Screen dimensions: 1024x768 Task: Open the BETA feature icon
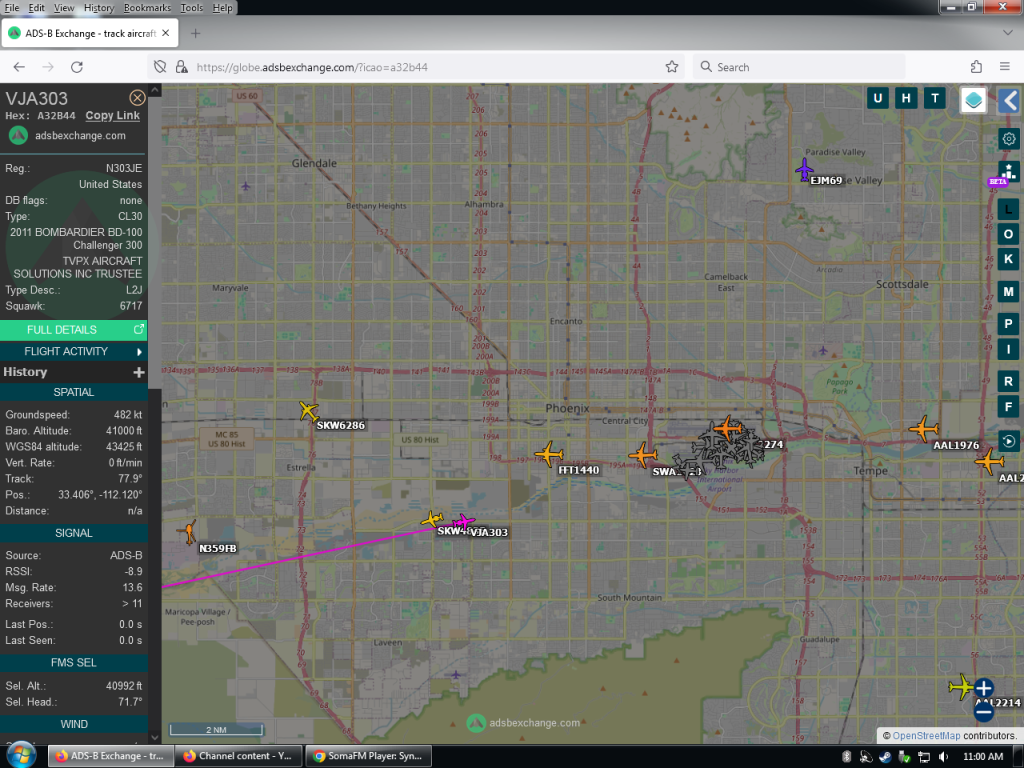click(x=1008, y=174)
